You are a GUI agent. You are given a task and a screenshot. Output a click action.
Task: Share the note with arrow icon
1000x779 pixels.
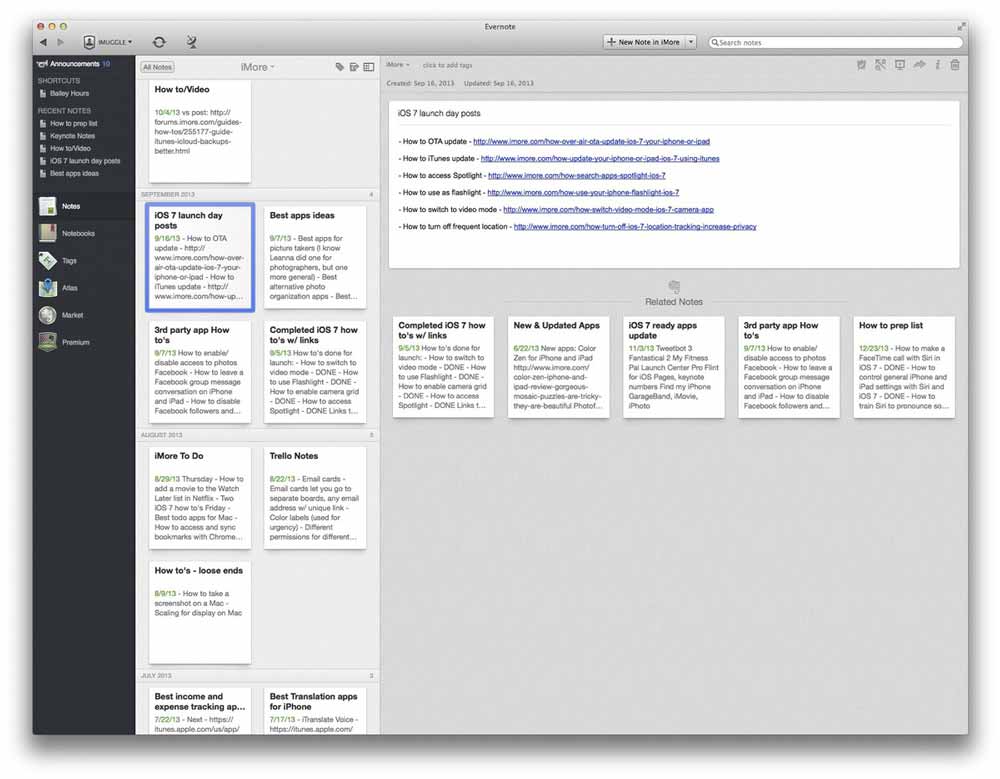click(x=919, y=64)
